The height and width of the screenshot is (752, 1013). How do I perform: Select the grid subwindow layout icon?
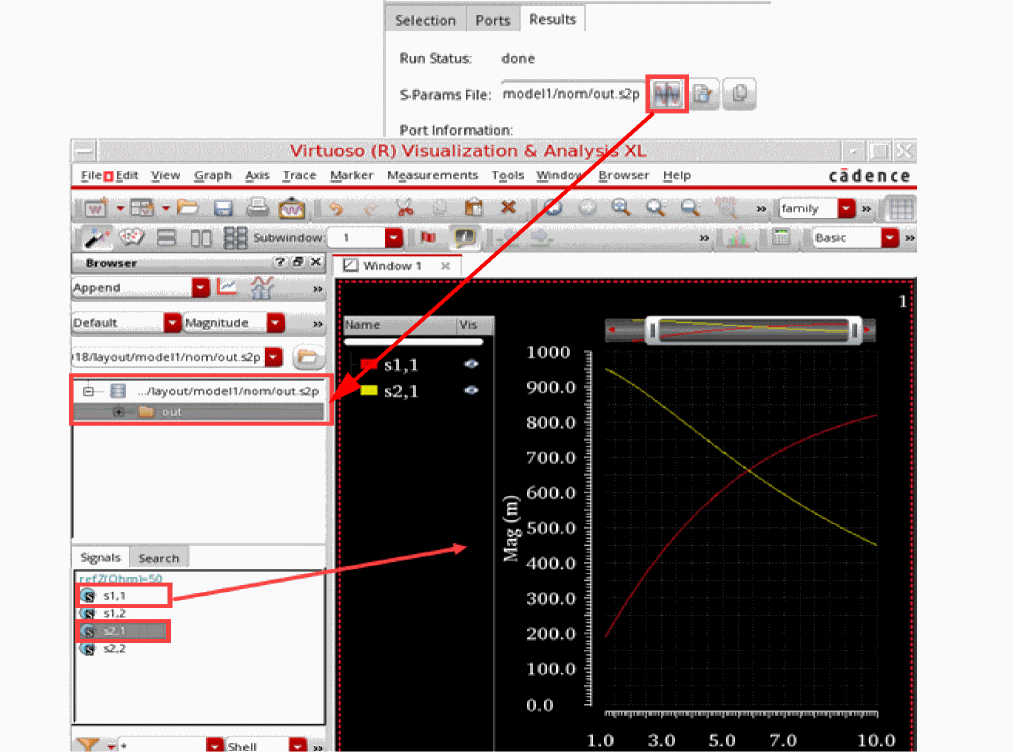point(235,238)
